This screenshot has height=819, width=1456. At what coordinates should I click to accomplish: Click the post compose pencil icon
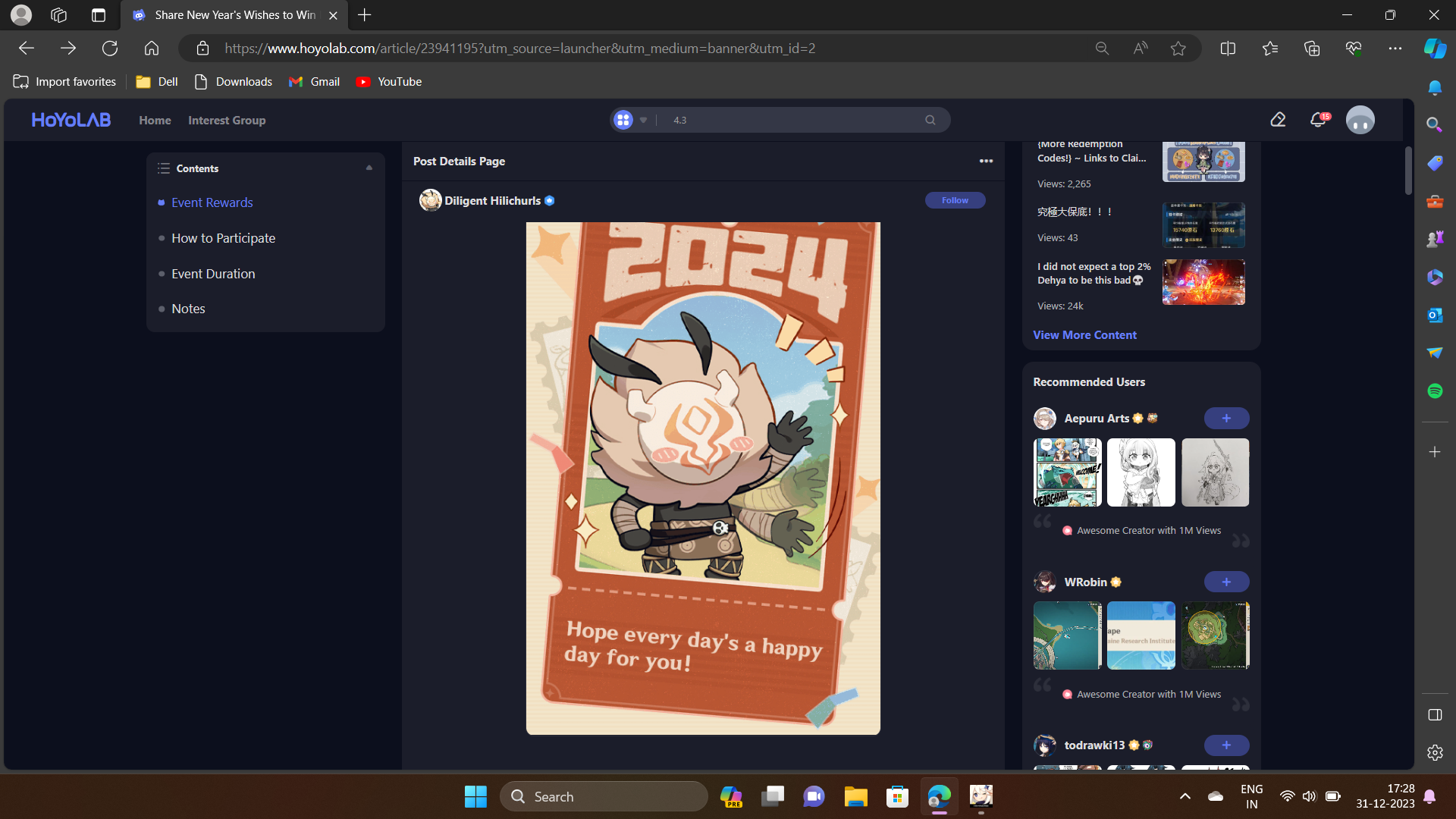click(1278, 120)
